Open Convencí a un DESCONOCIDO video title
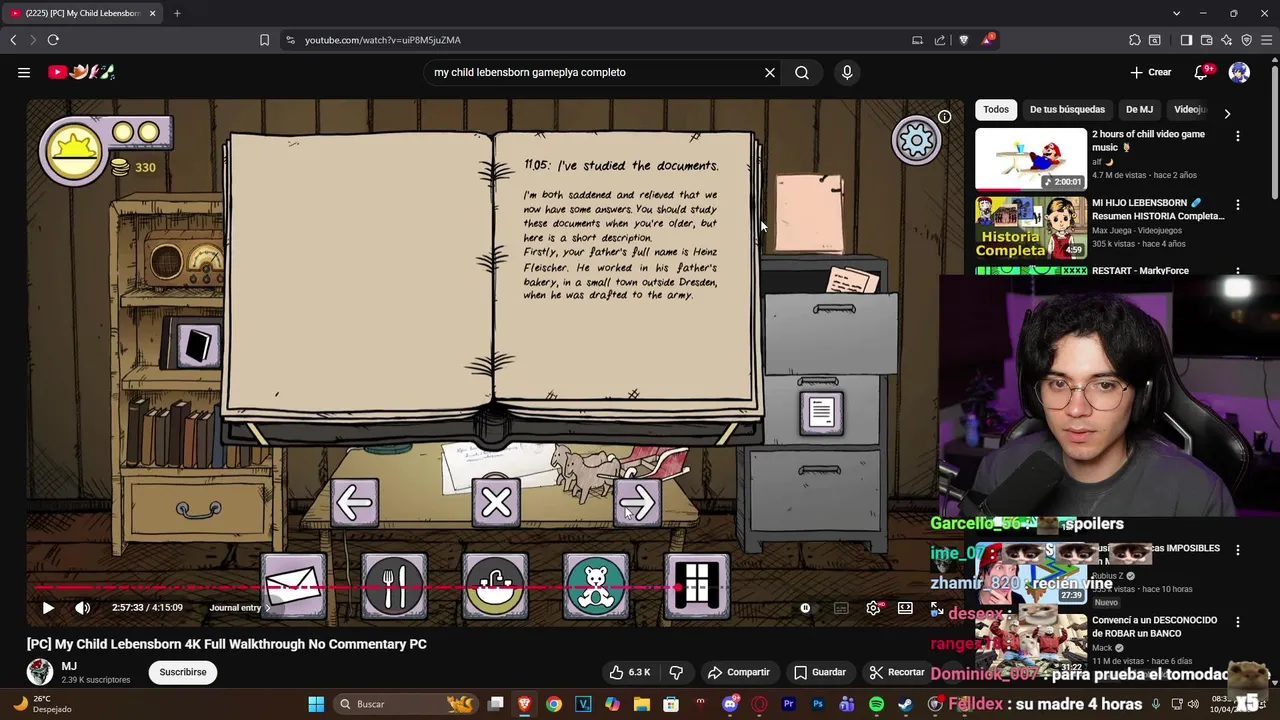 point(1154,626)
